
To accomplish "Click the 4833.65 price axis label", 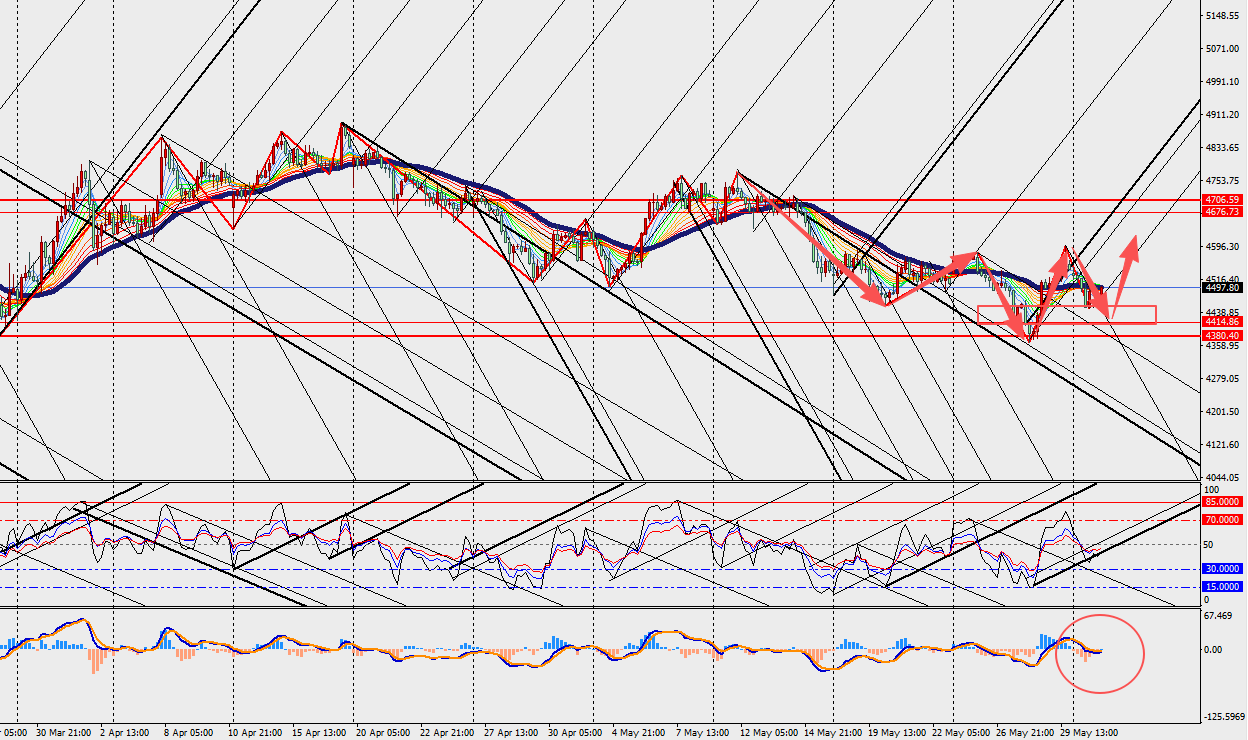I will [x=1224, y=148].
